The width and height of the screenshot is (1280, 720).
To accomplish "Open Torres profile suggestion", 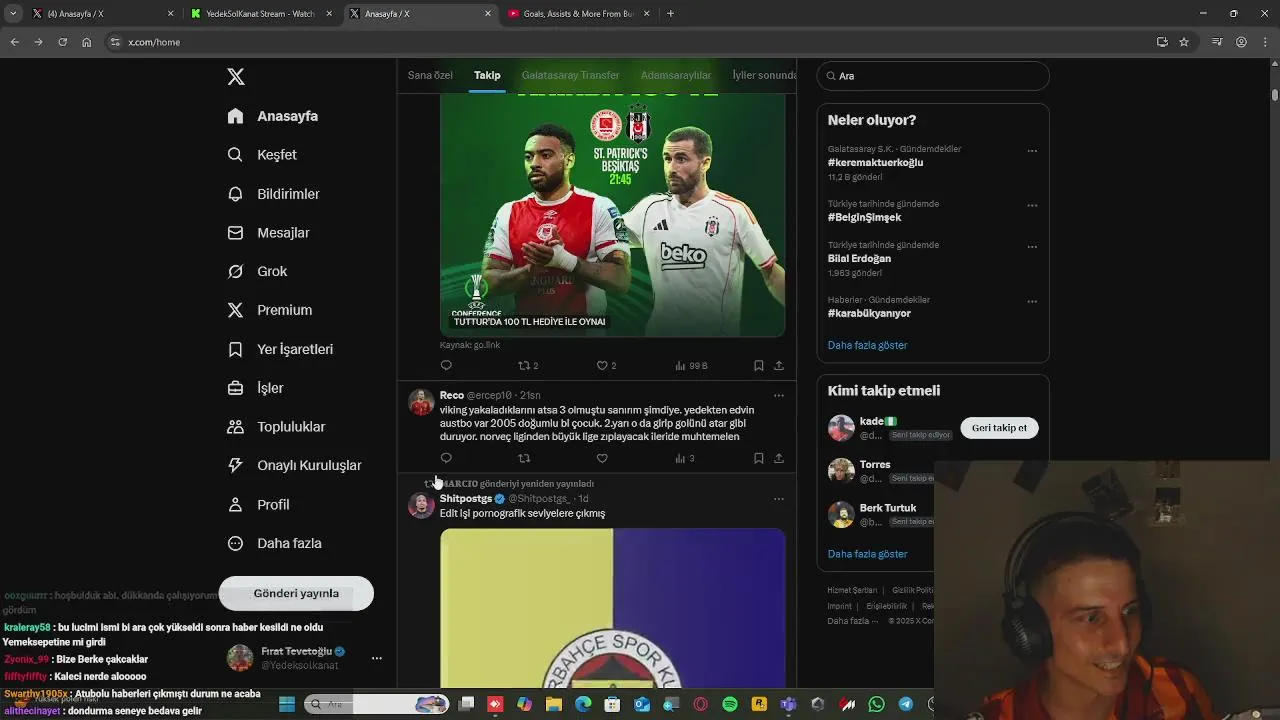I will tap(874, 465).
